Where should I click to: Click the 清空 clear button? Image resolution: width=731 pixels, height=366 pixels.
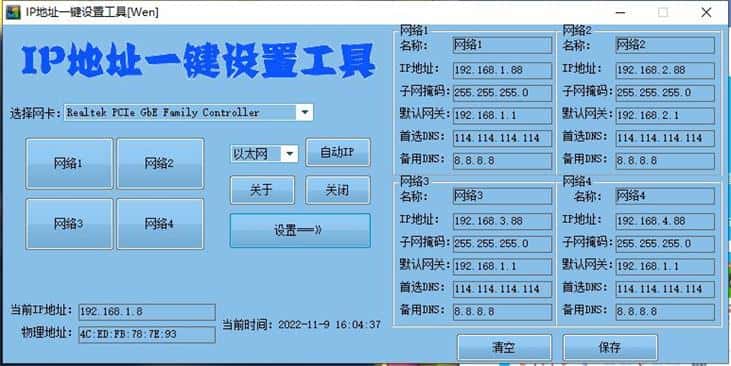[x=504, y=348]
